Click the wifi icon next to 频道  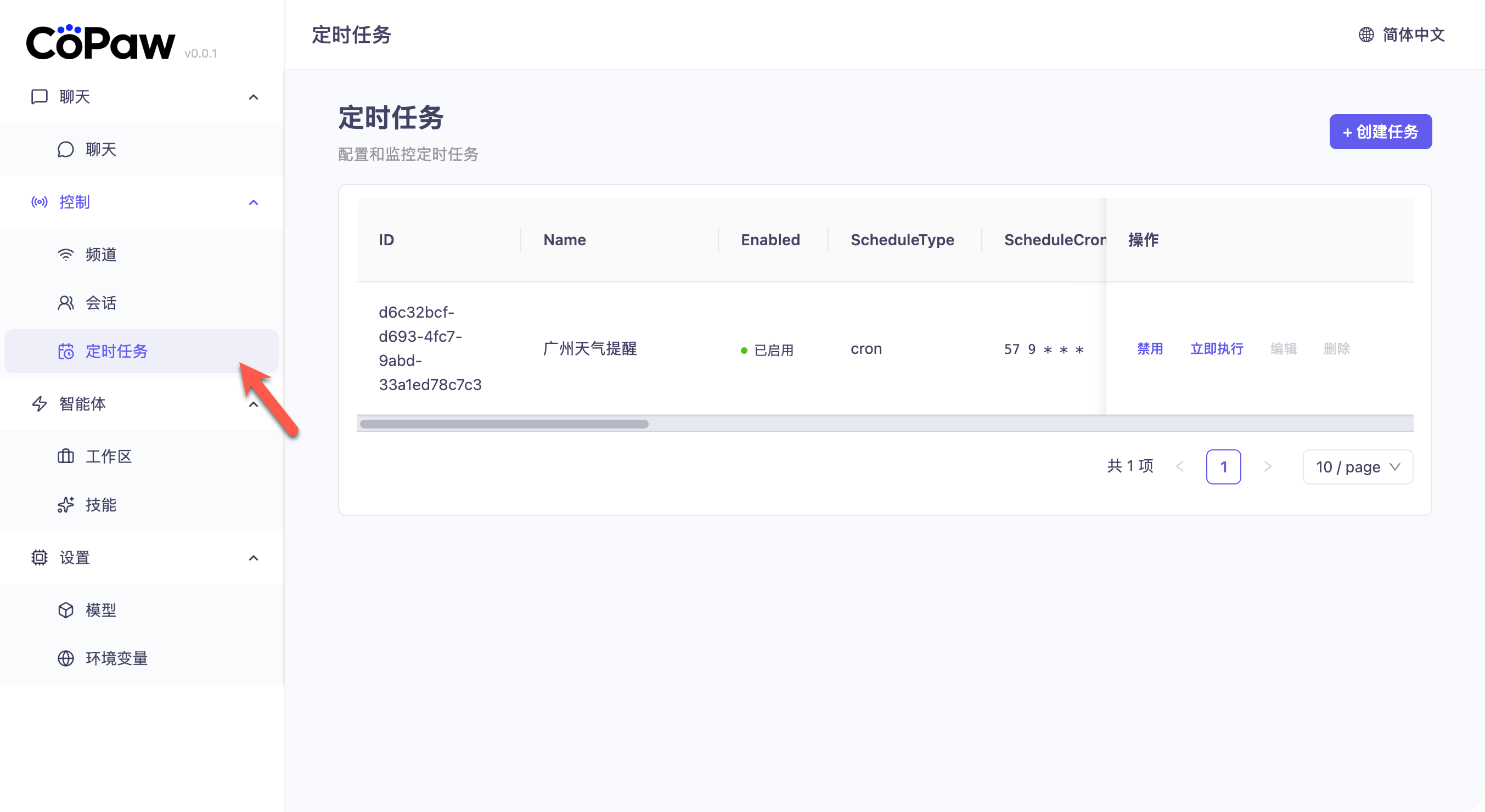66,254
